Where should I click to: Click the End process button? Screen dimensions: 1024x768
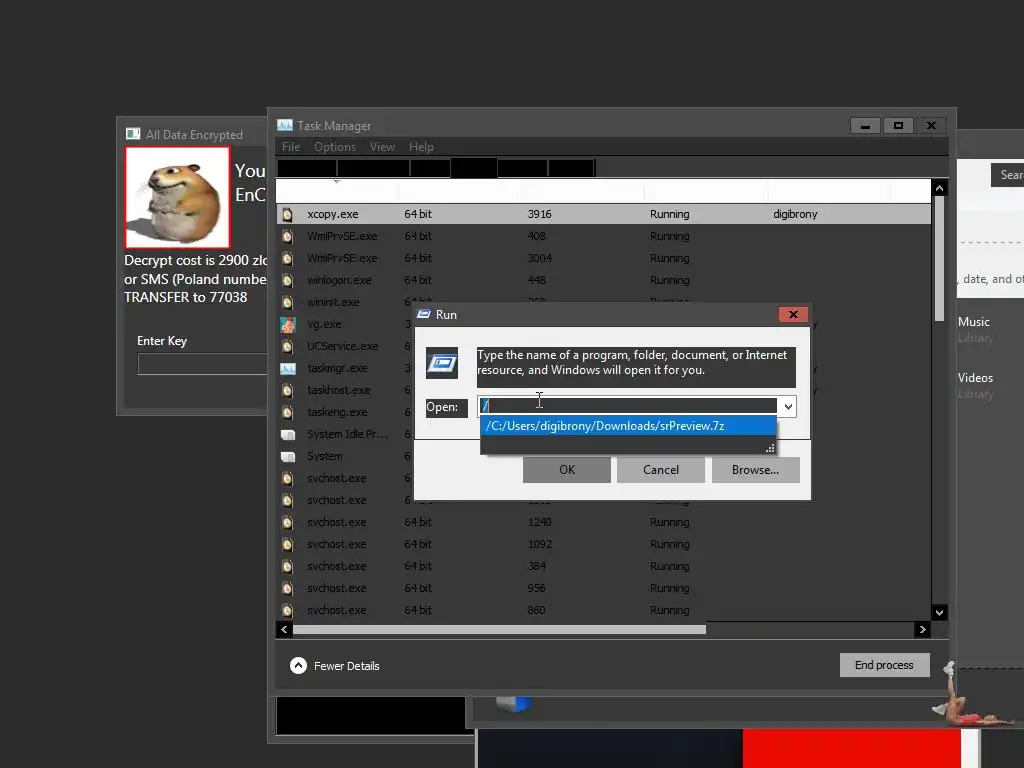click(x=884, y=665)
